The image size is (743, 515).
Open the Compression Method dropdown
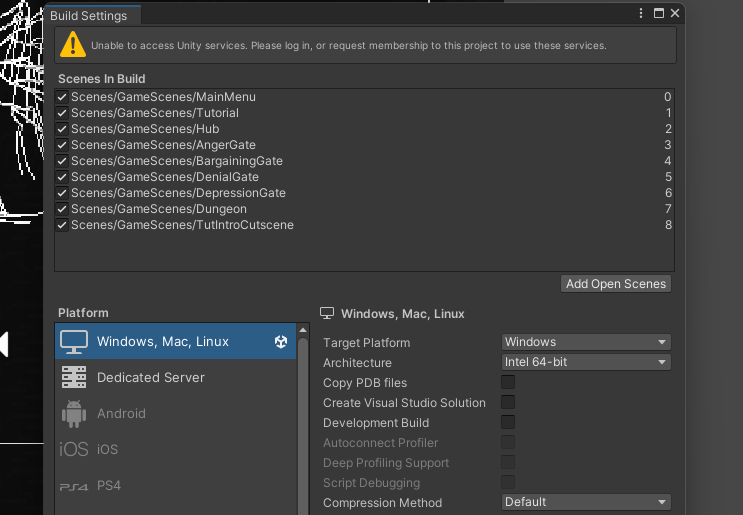tap(586, 502)
